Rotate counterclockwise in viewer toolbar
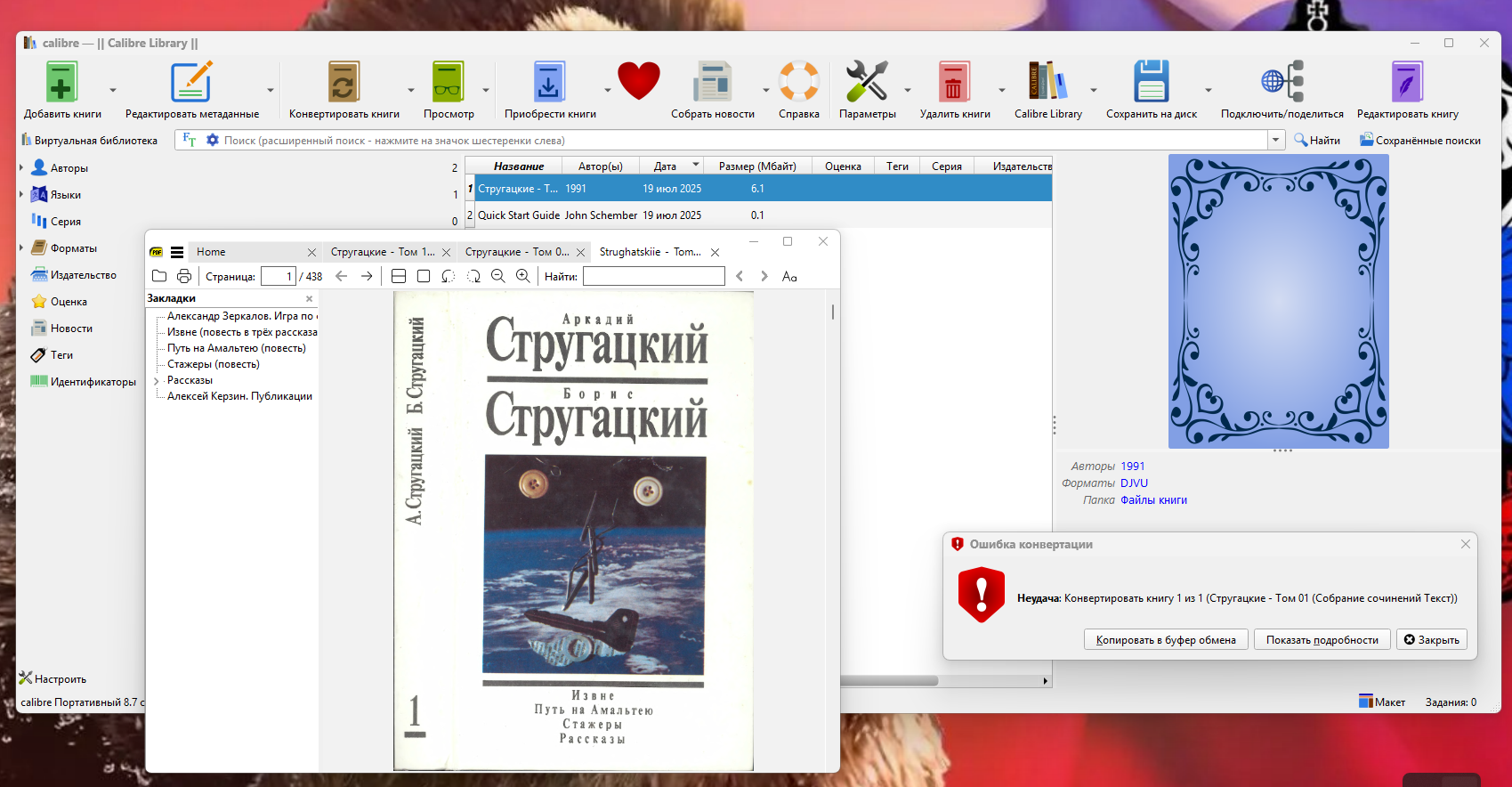Image resolution: width=1512 pixels, height=787 pixels. point(449,276)
